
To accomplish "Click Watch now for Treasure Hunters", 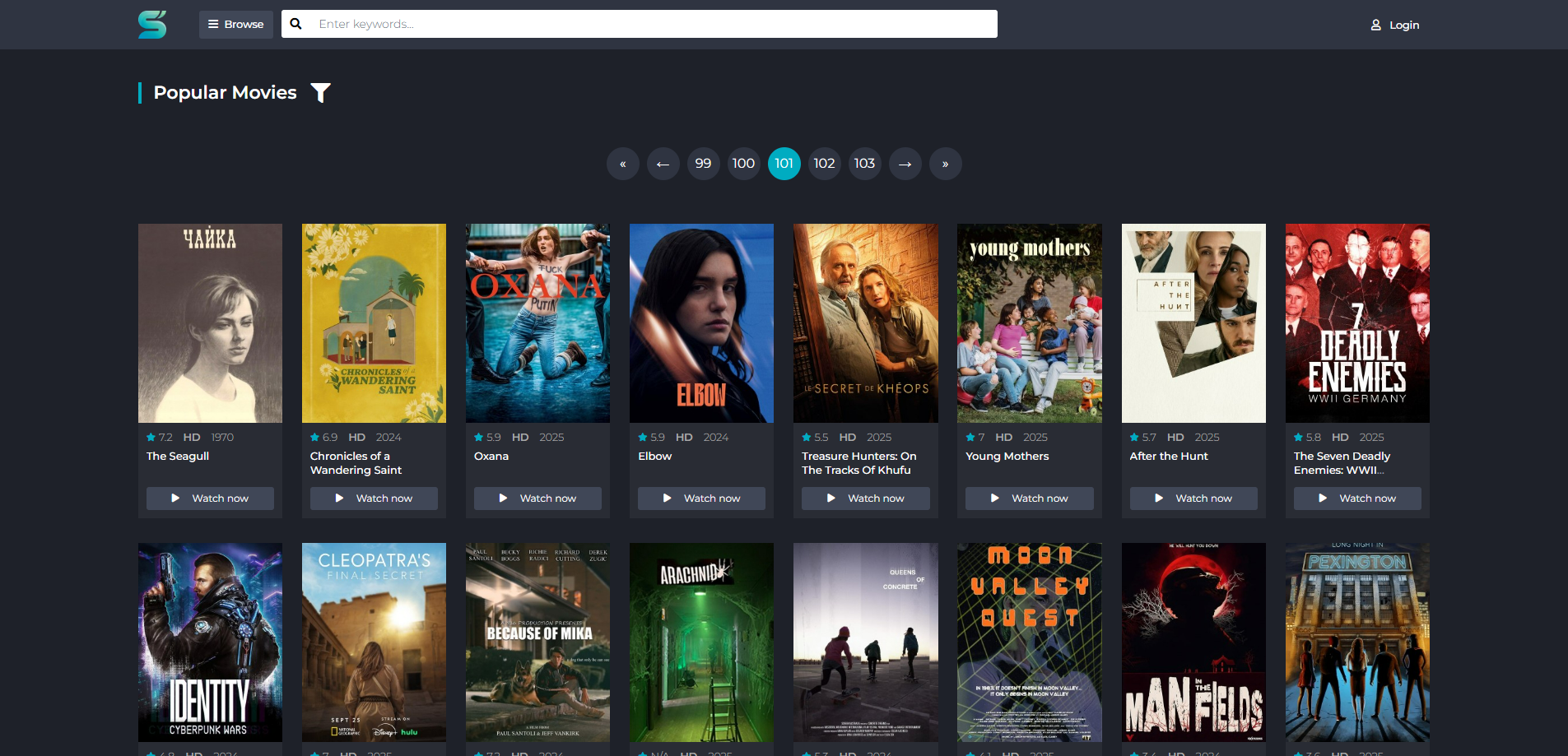I will pyautogui.click(x=866, y=499).
